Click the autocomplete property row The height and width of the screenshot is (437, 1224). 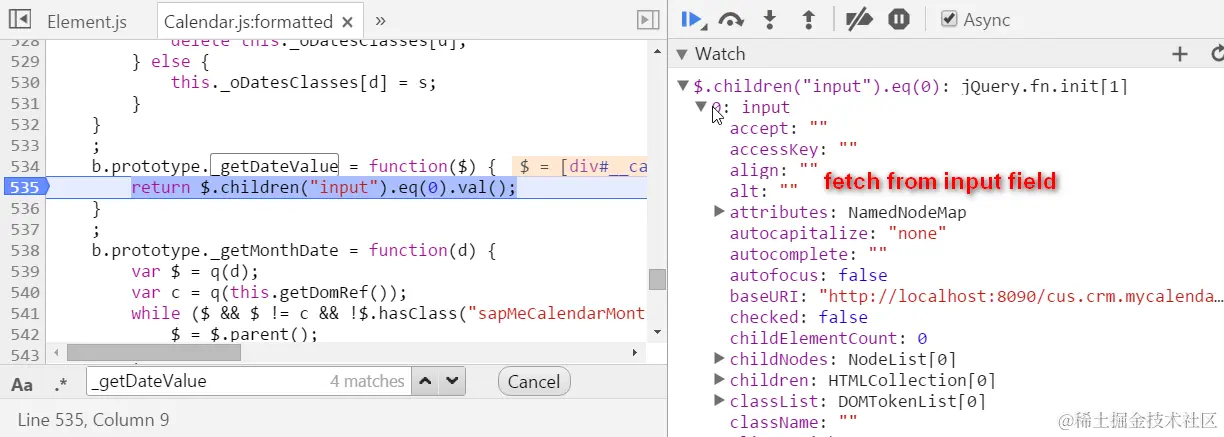[x=809, y=254]
